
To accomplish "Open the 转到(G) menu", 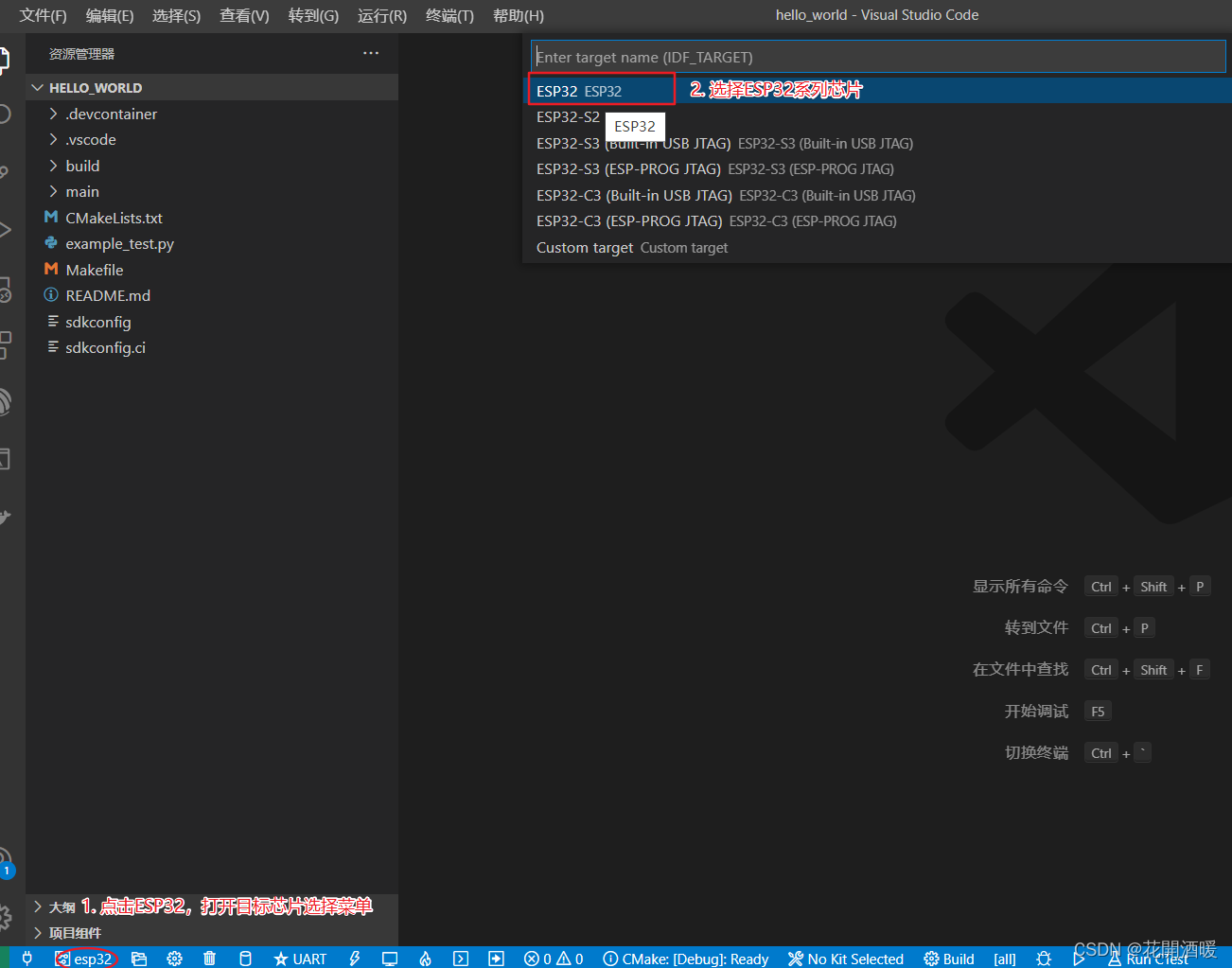I will 313,15.
